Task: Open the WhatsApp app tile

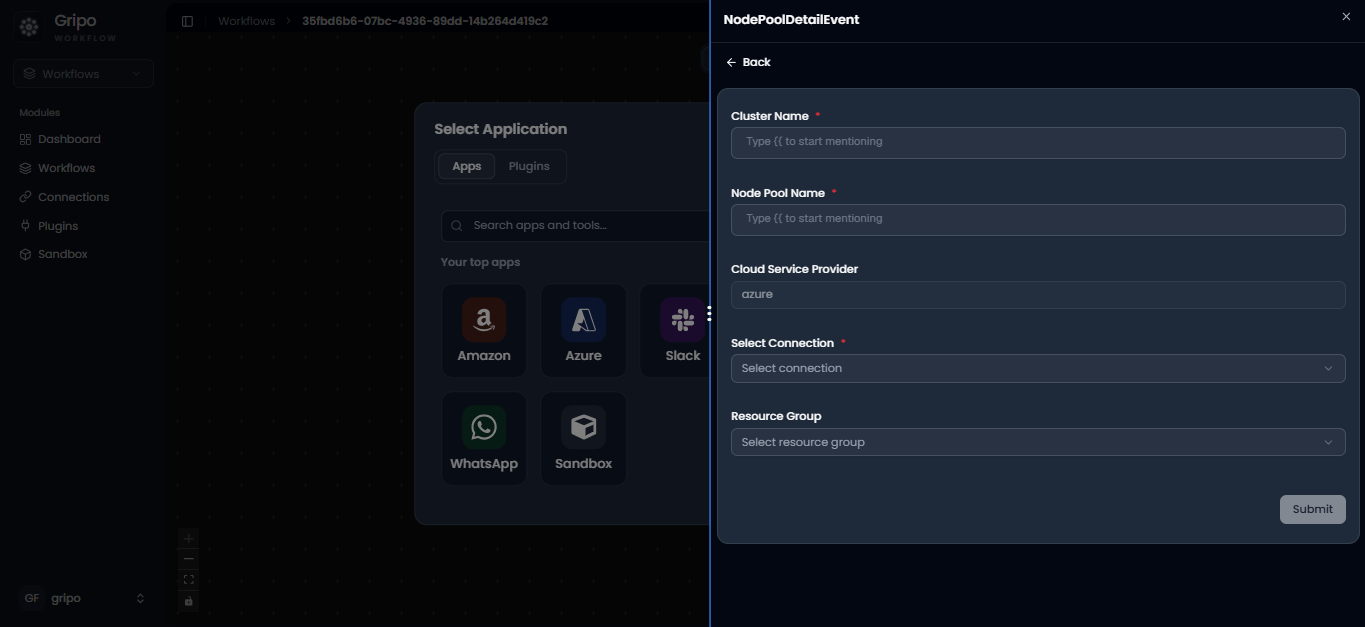Action: click(484, 438)
